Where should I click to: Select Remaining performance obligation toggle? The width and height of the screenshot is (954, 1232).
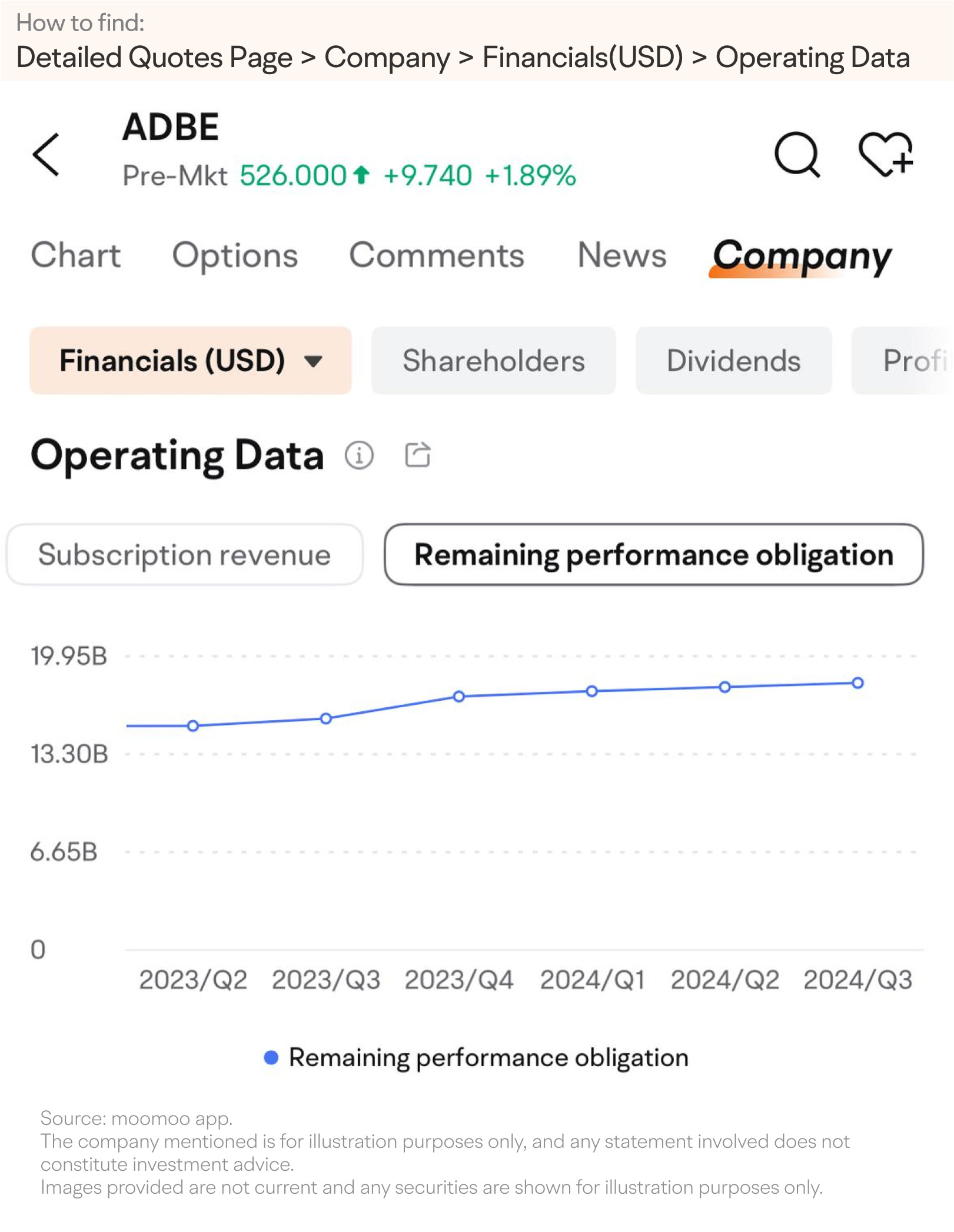tap(654, 555)
